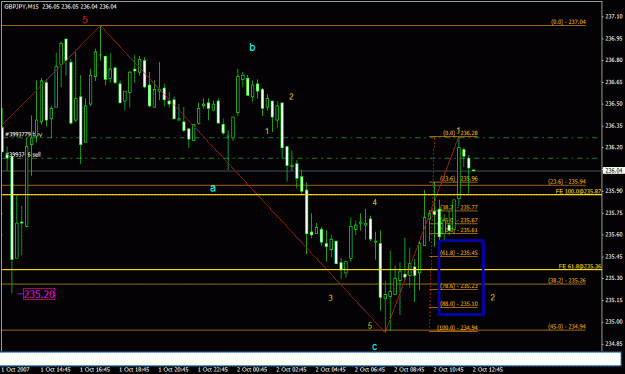Select the (23.6) - 235.94 Fibonacci label
This screenshot has width=625, height=374.
pos(567,182)
